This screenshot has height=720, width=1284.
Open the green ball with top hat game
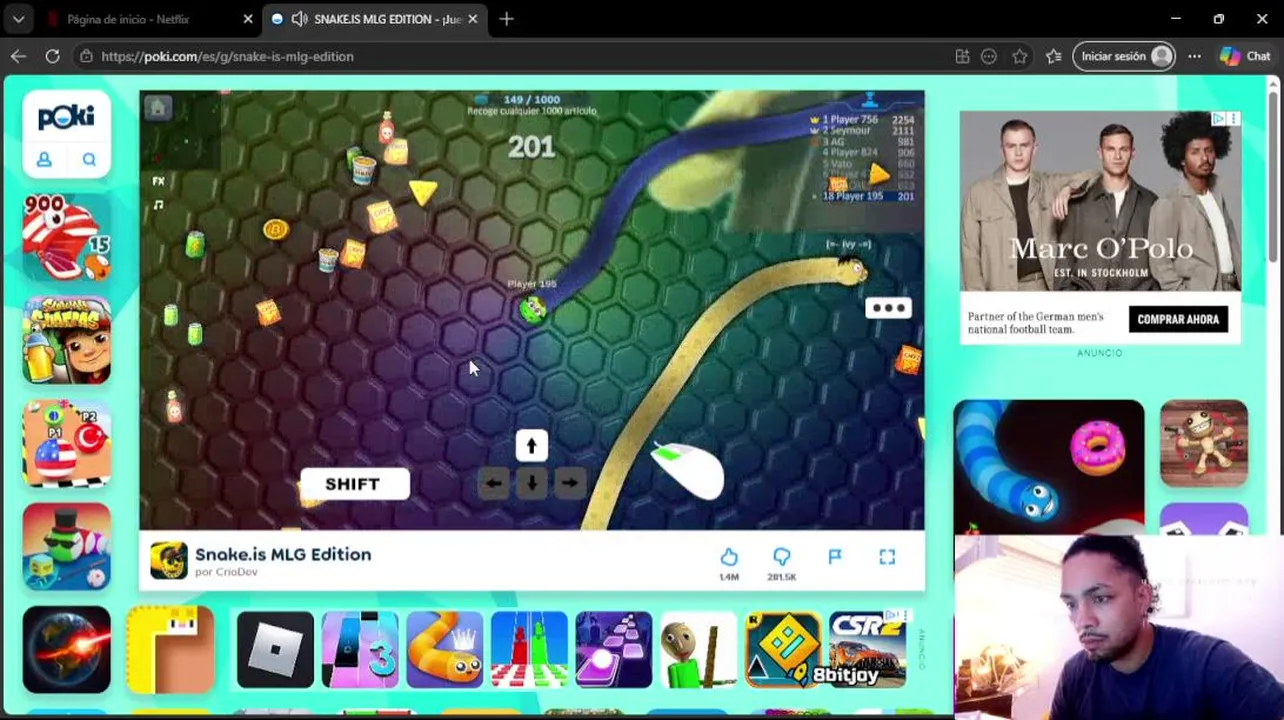pos(67,546)
